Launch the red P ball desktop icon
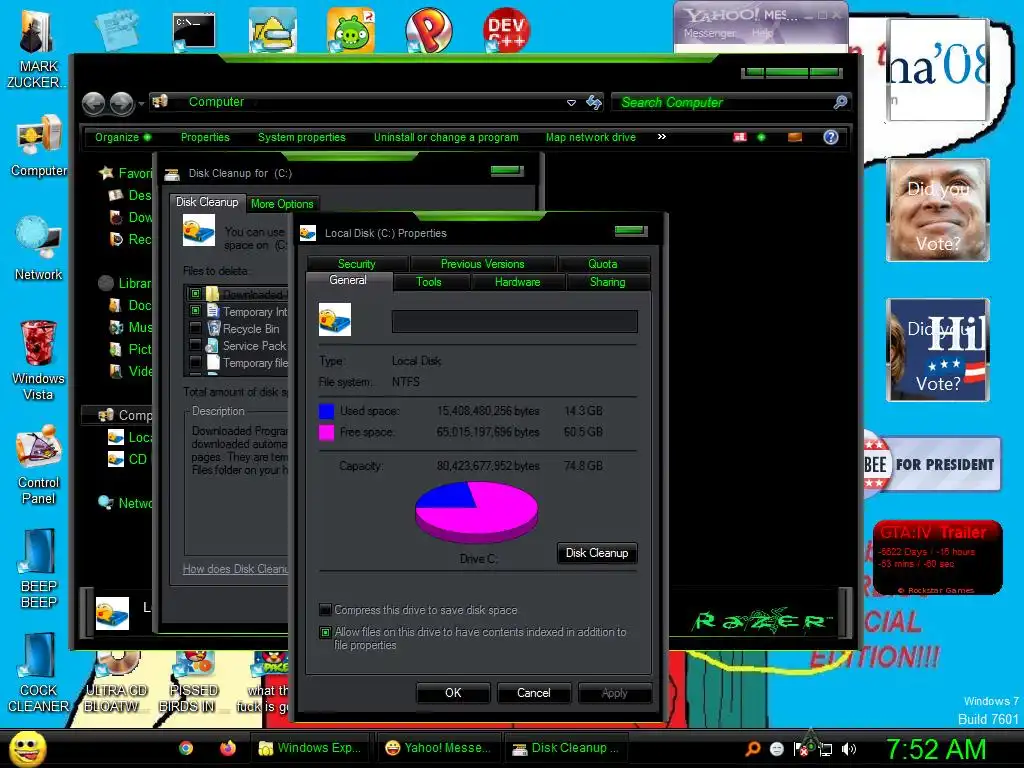Image resolution: width=1024 pixels, height=768 pixels. point(428,30)
